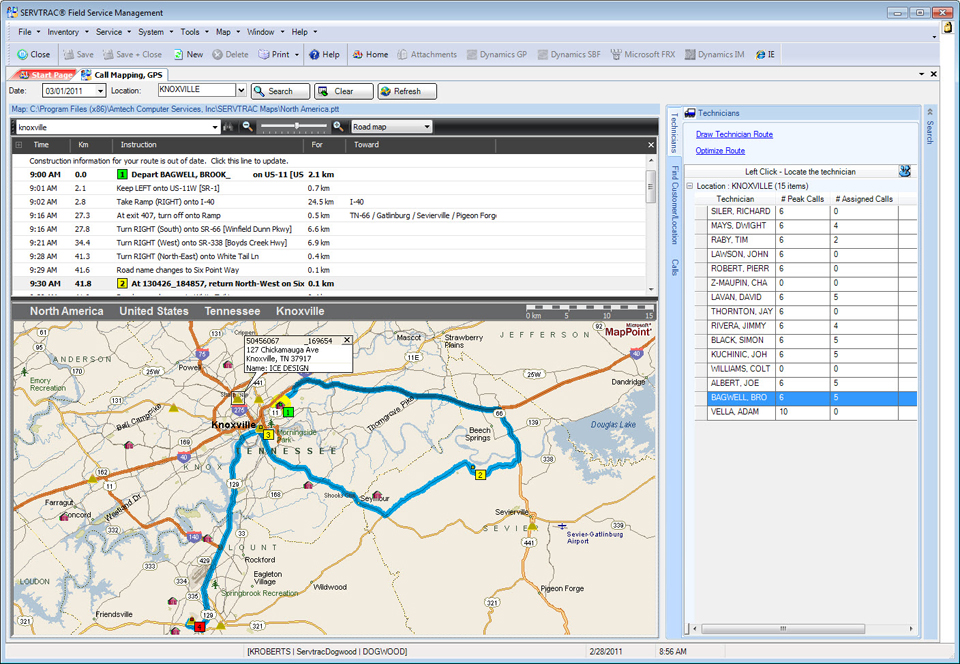Screen dimensions: 960x664
Task: Launch Dynamics SBF from toolbar
Action: [x=569, y=54]
